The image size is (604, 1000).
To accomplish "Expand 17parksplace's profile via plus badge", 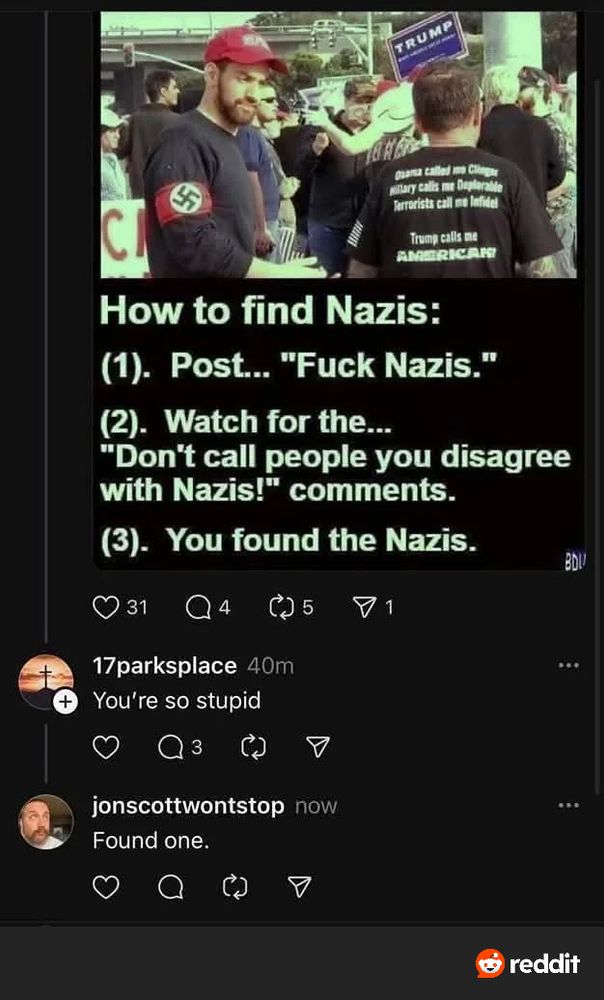I will point(68,702).
